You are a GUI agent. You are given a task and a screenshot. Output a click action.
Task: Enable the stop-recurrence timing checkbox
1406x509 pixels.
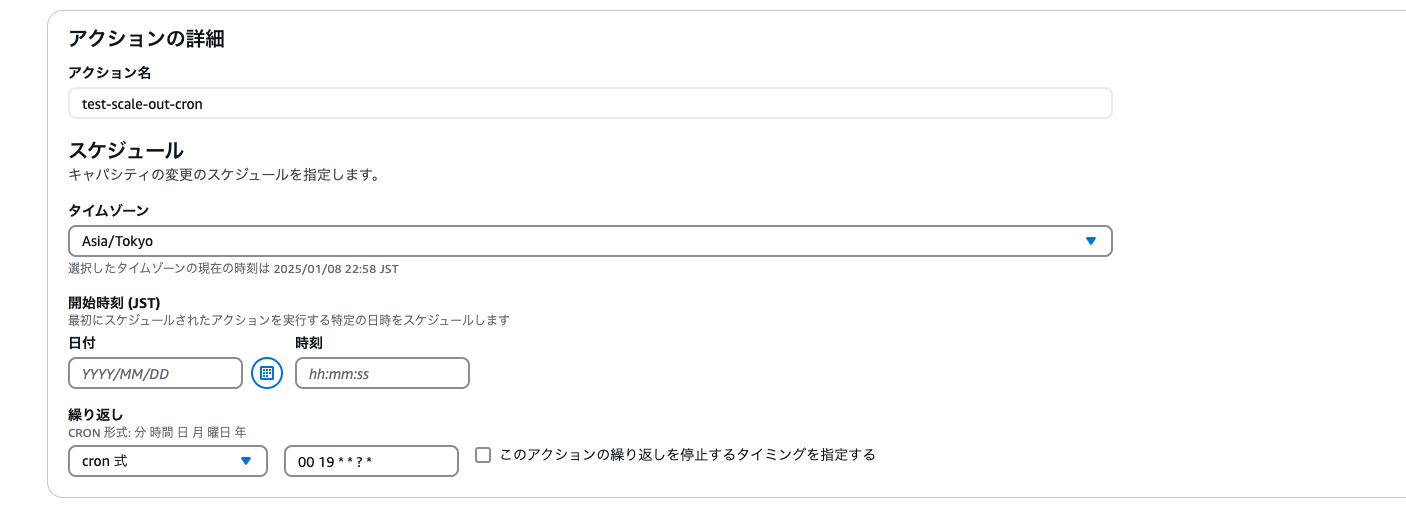483,455
